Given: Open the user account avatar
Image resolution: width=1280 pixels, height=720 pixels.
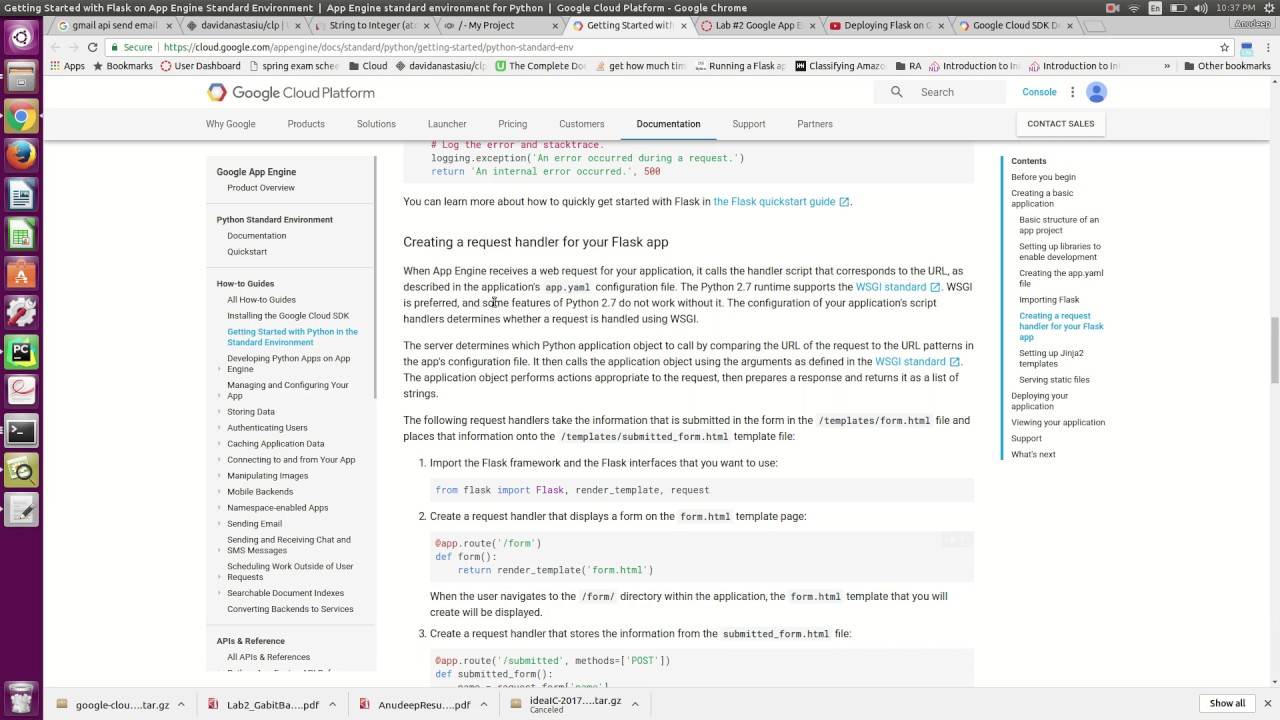Looking at the screenshot, I should (x=1097, y=92).
